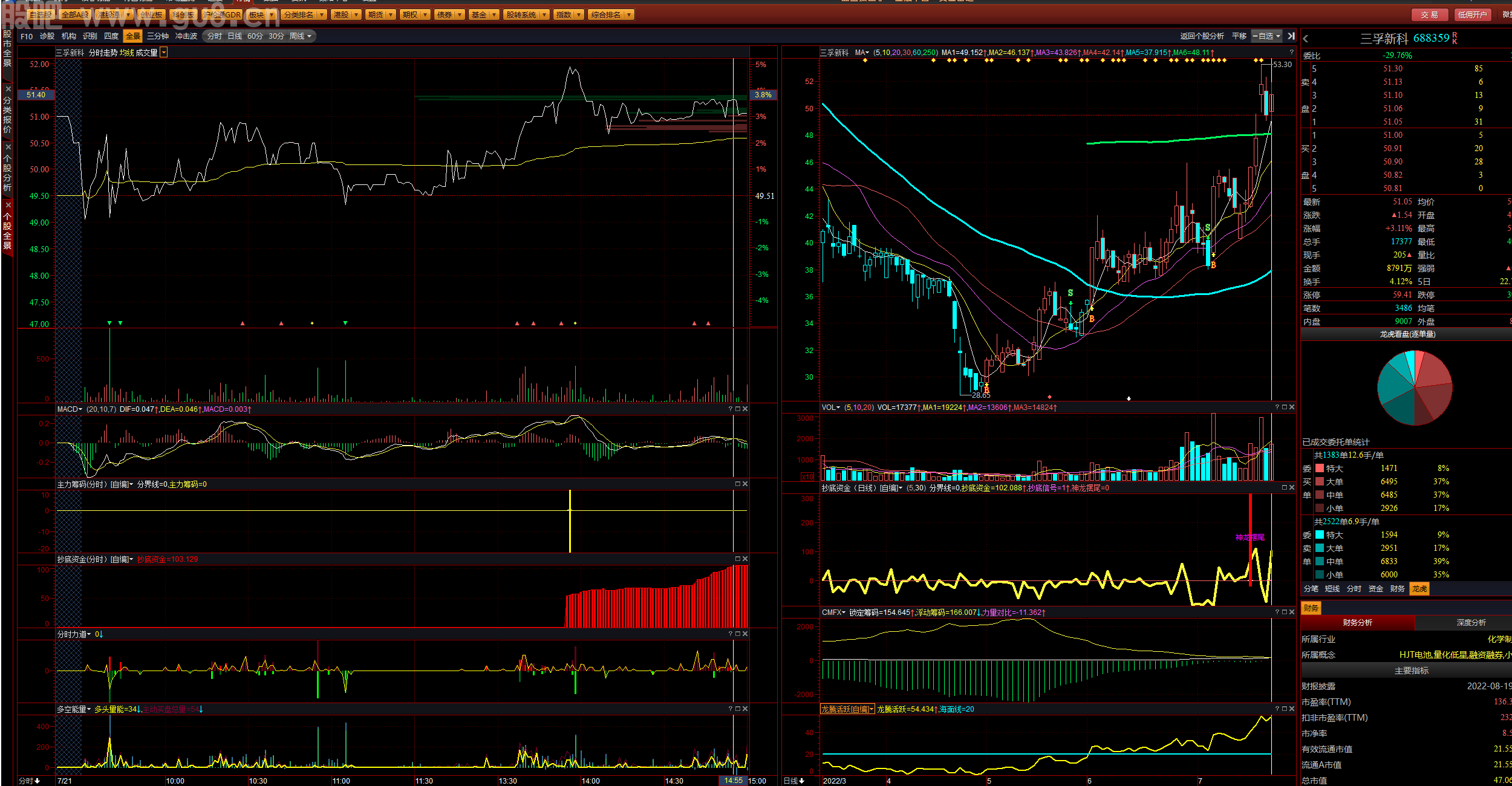The height and width of the screenshot is (786, 1512).
Task: Close the 主力筹码(分时) panel
Action: 745,484
